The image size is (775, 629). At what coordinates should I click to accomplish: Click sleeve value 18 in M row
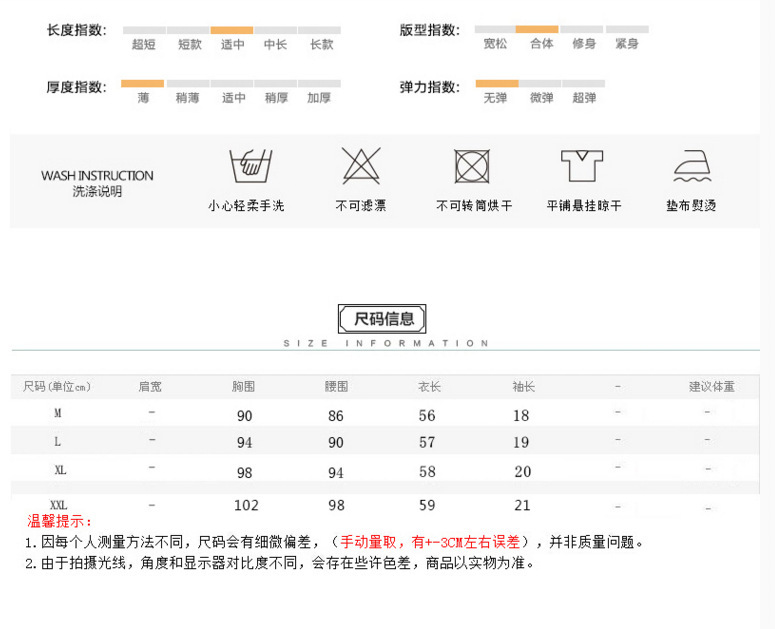[521, 416]
